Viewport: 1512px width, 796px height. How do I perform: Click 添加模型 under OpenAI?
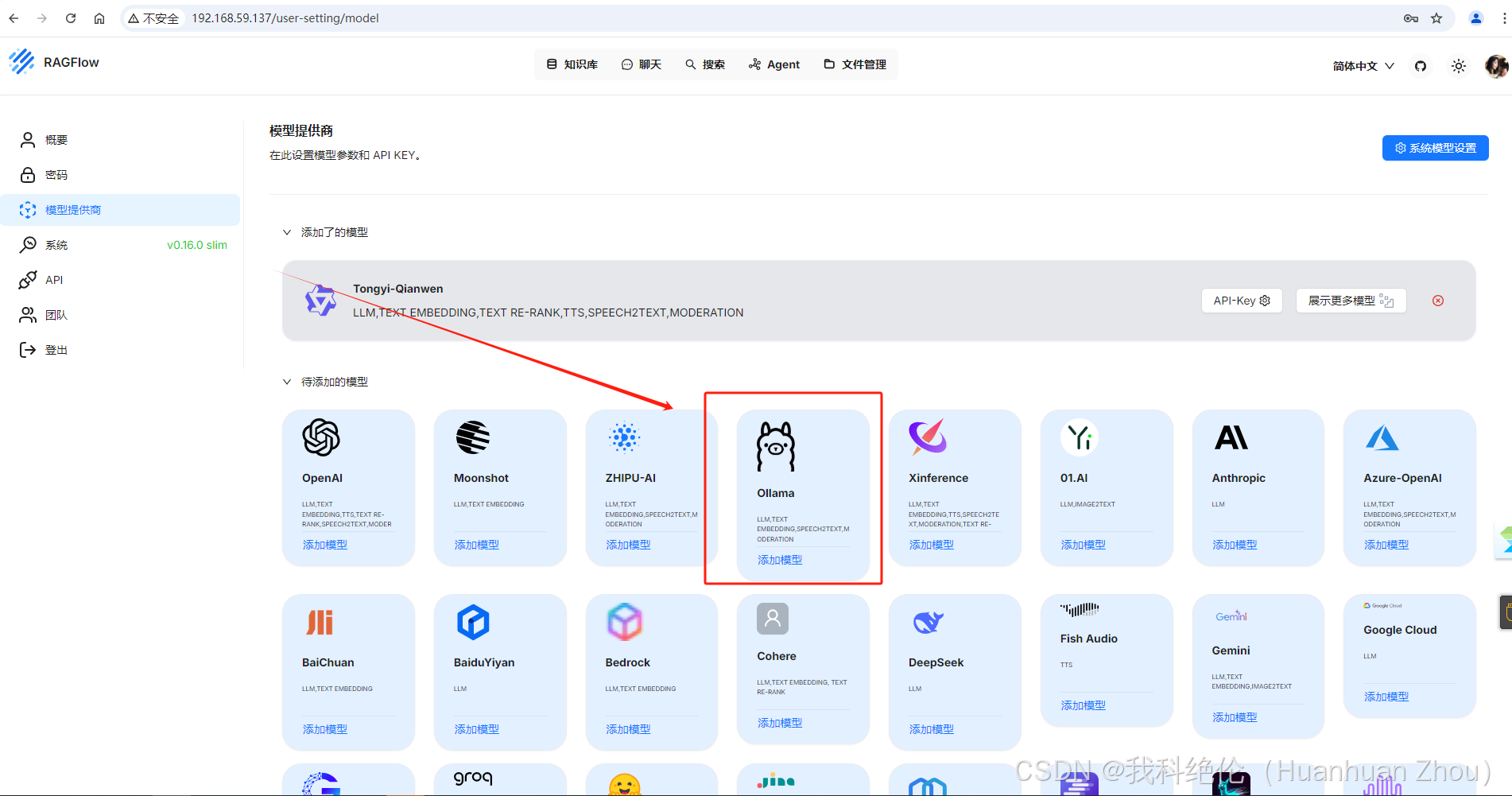325,545
